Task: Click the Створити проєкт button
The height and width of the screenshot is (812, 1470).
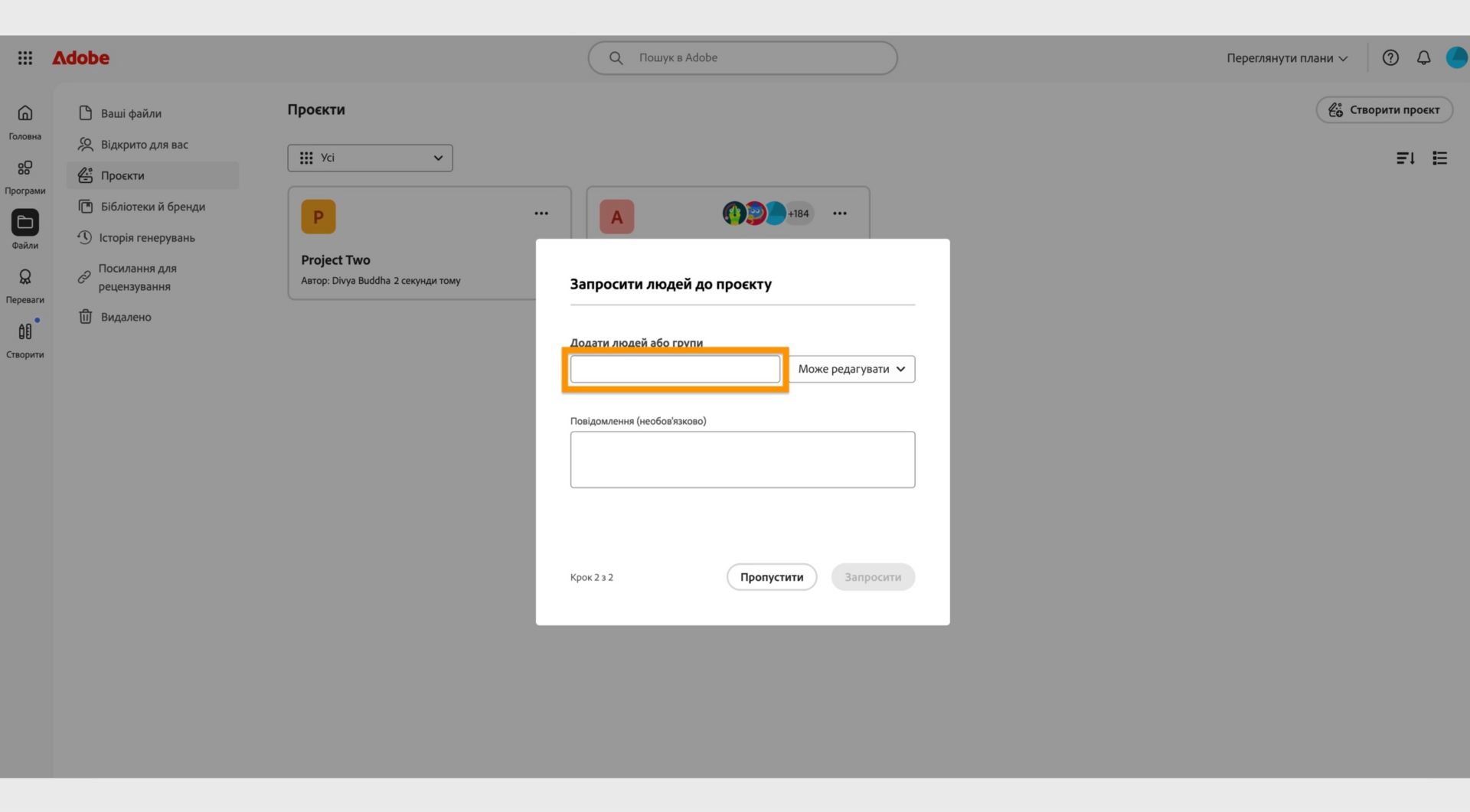Action: 1384,110
